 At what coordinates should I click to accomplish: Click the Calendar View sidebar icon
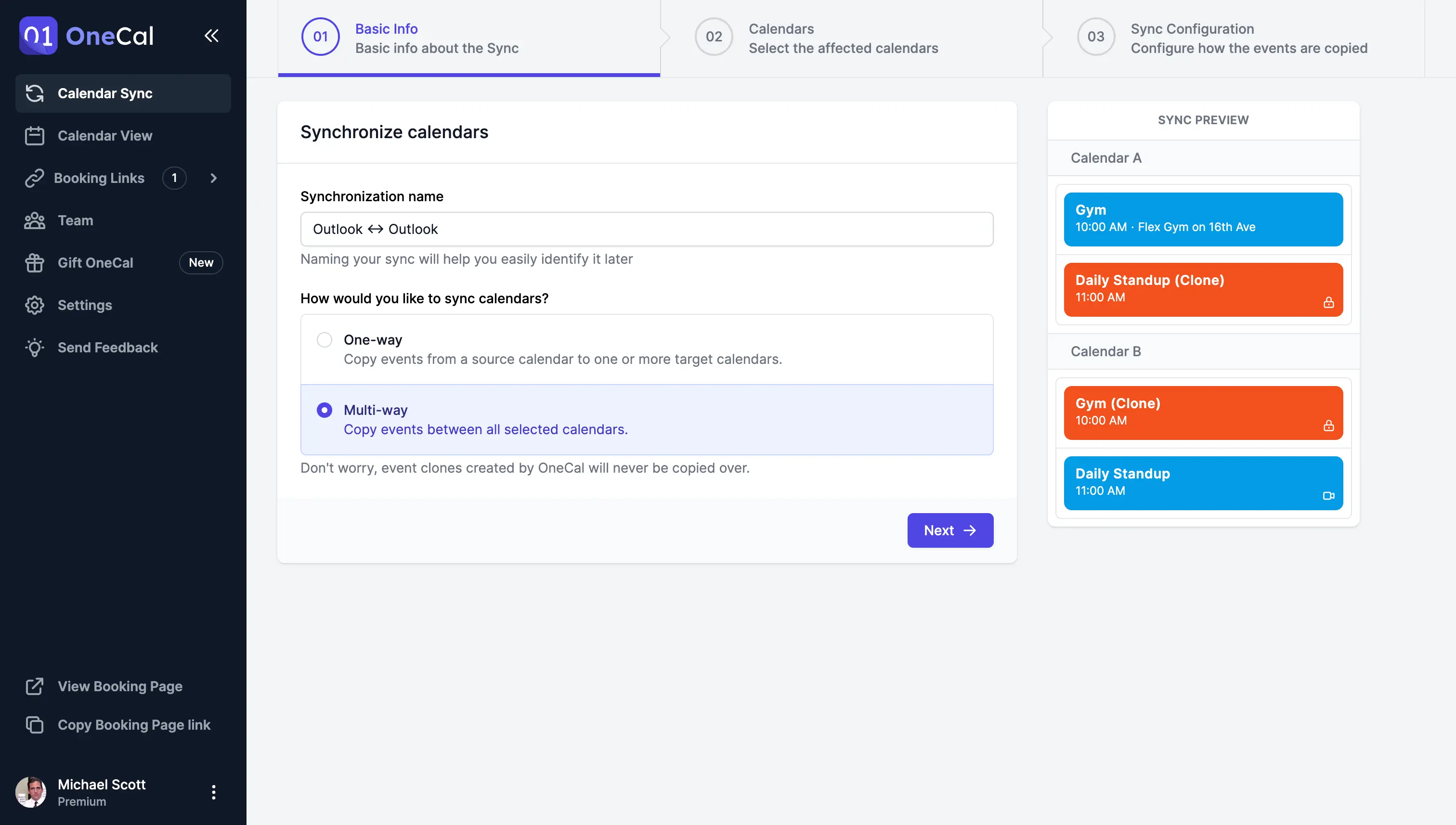(34, 134)
